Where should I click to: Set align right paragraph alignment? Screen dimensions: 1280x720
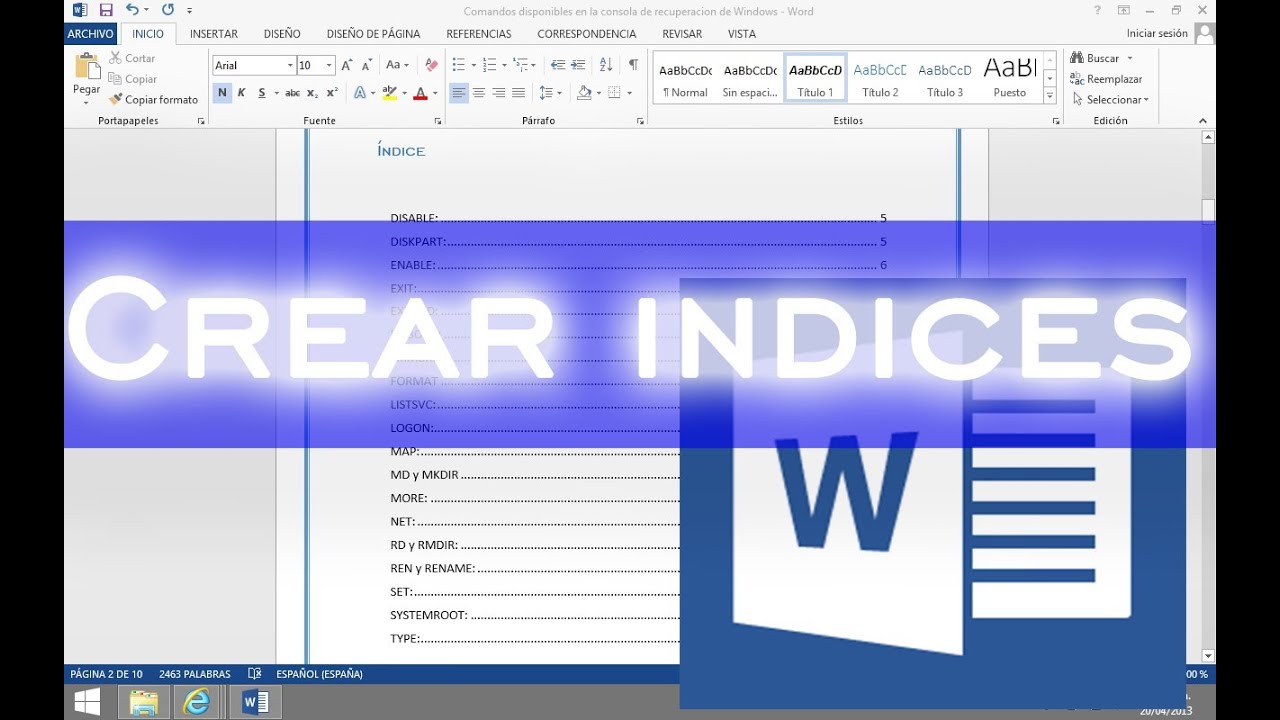point(498,93)
